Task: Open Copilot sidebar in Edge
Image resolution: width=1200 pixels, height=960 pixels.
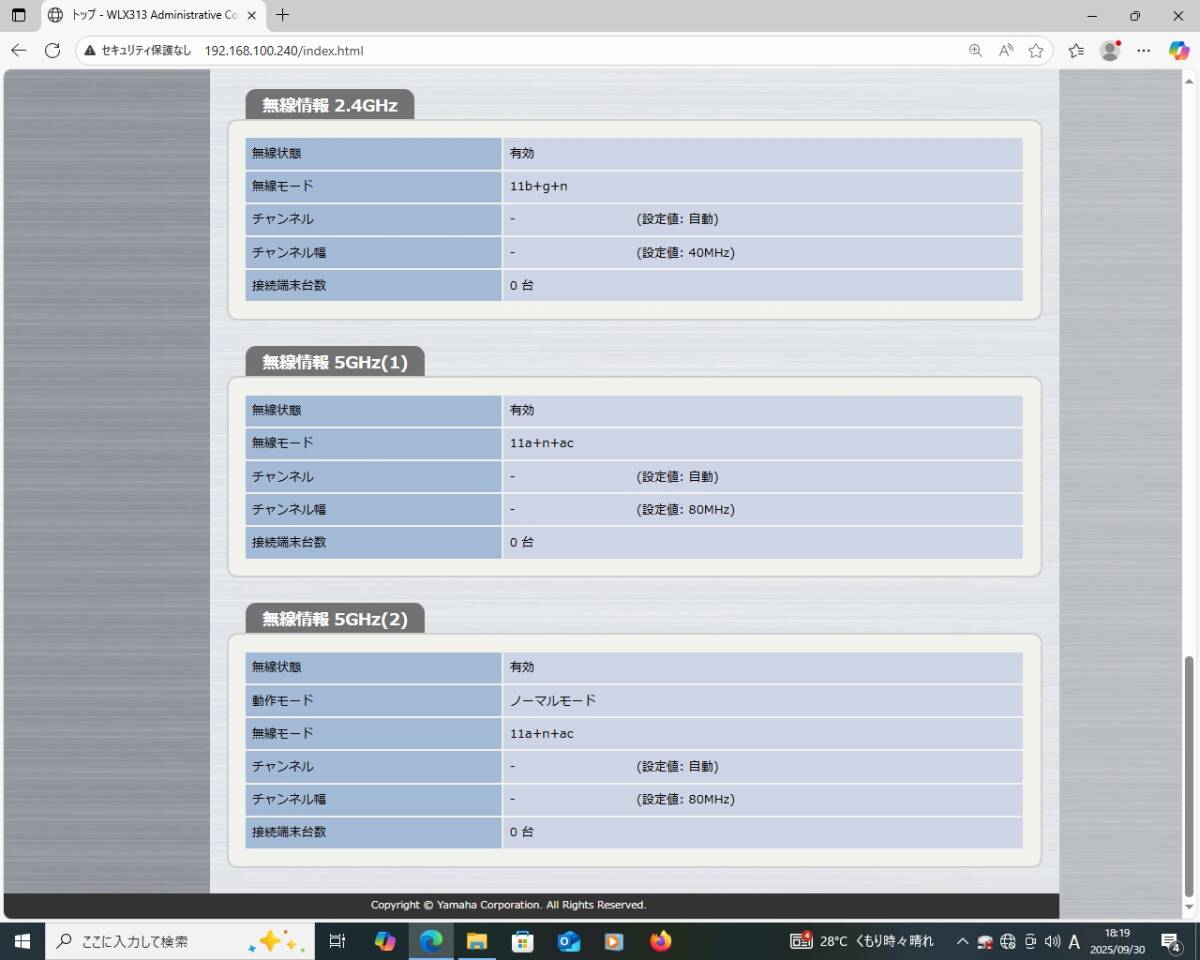Action: (1179, 50)
